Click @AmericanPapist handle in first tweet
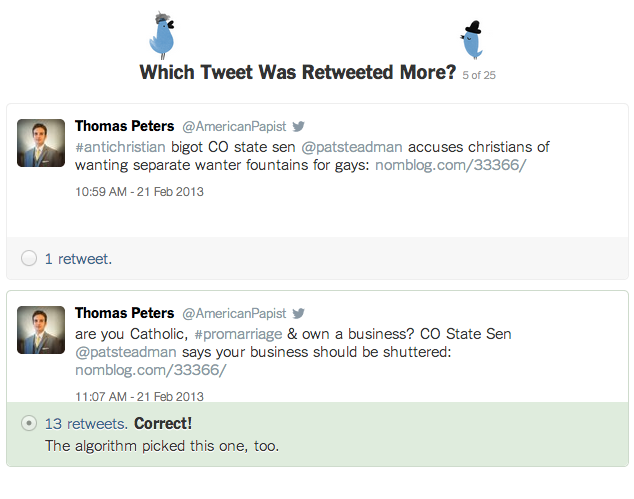 click(x=234, y=127)
